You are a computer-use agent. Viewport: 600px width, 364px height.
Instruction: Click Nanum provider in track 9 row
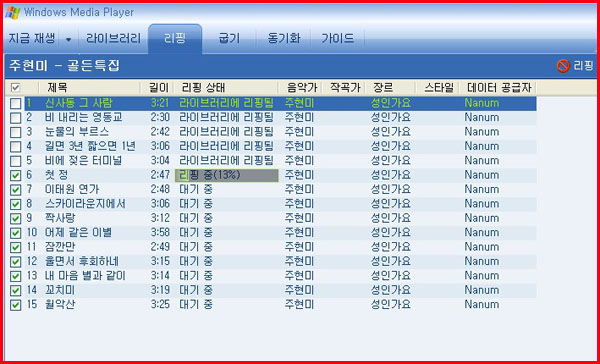pos(482,219)
